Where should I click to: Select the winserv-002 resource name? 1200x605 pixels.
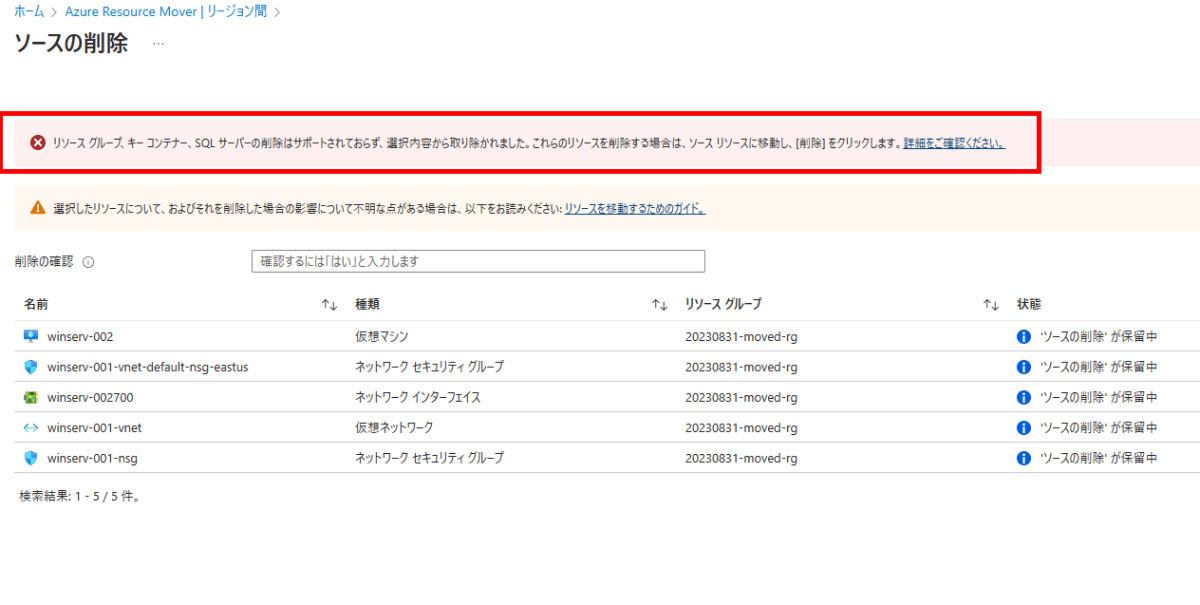[x=80, y=337]
